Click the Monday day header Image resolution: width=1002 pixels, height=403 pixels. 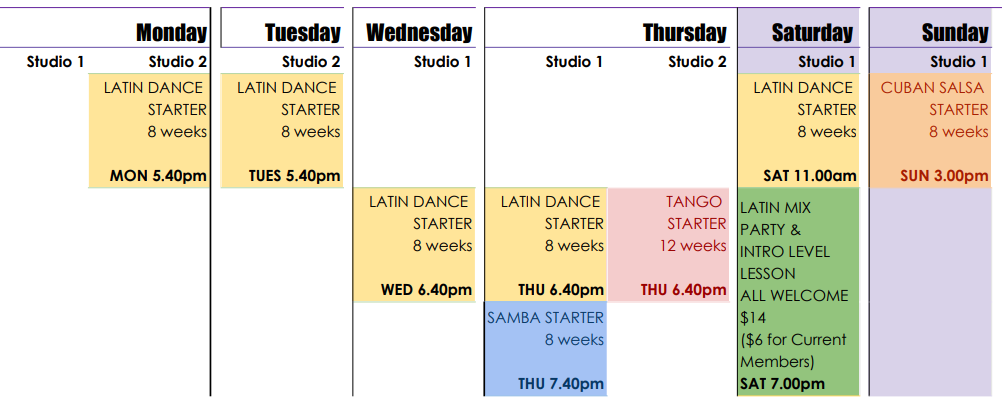pyautogui.click(x=172, y=32)
